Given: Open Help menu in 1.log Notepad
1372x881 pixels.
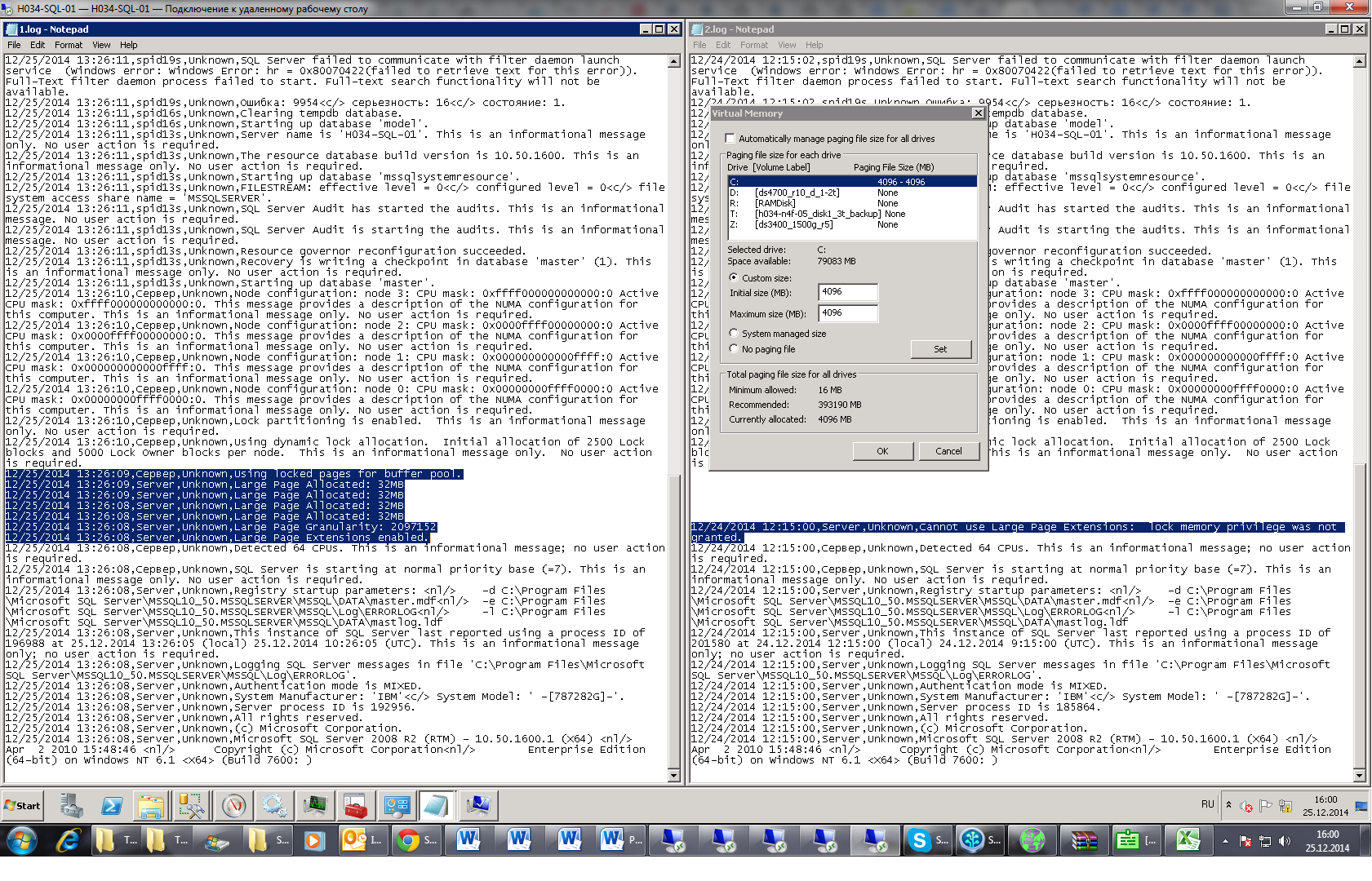Looking at the screenshot, I should (x=129, y=45).
